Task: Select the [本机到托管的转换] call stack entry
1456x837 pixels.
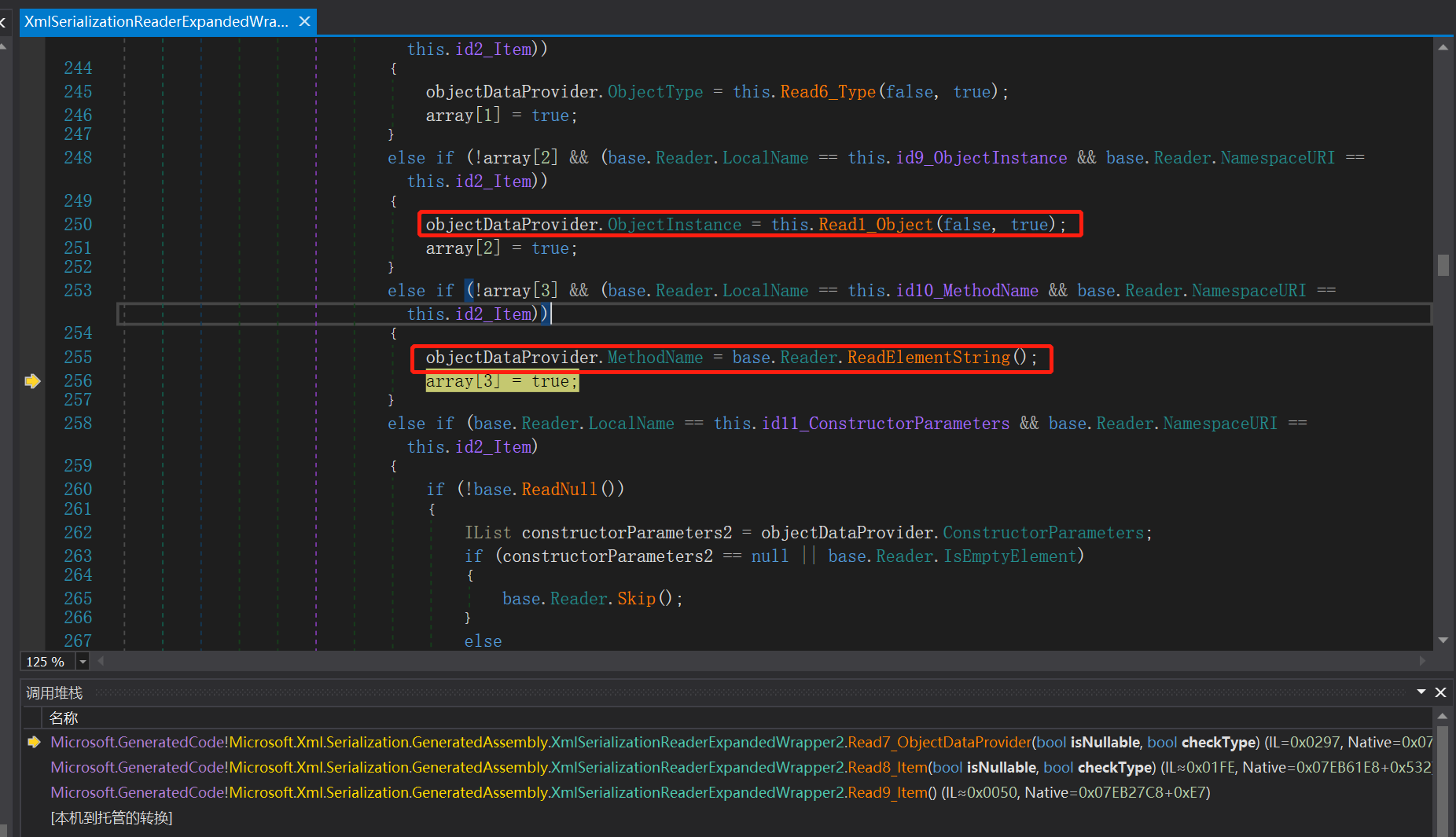Action: 112,817
